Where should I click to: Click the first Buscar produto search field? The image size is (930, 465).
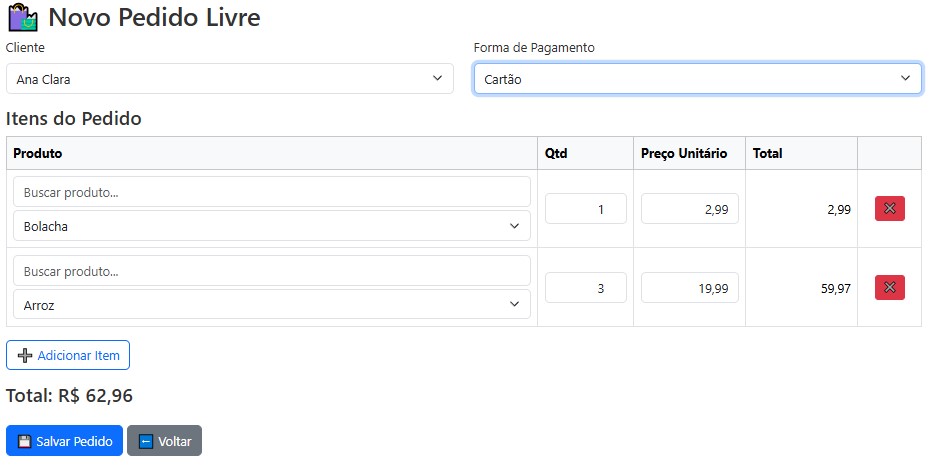pyautogui.click(x=271, y=192)
